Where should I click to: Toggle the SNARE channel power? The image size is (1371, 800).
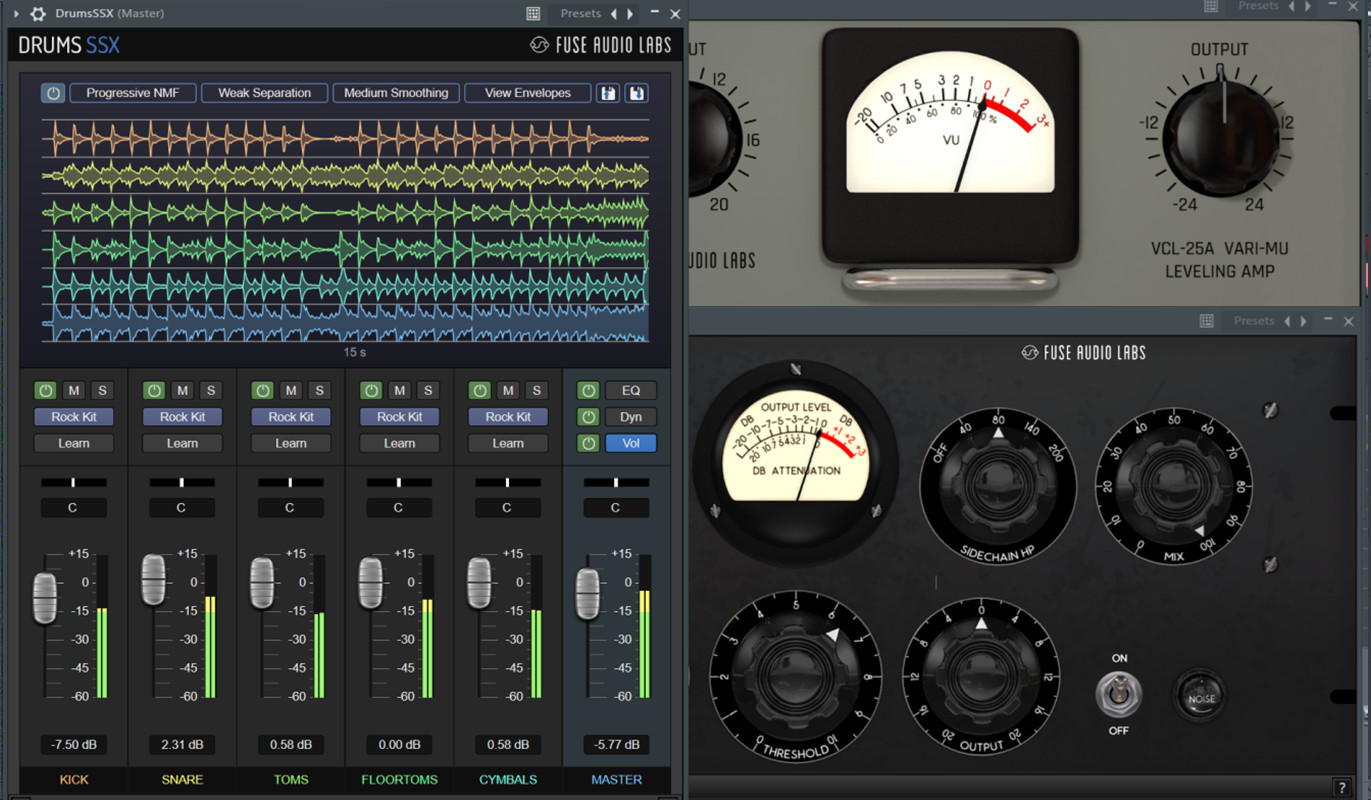pos(154,391)
